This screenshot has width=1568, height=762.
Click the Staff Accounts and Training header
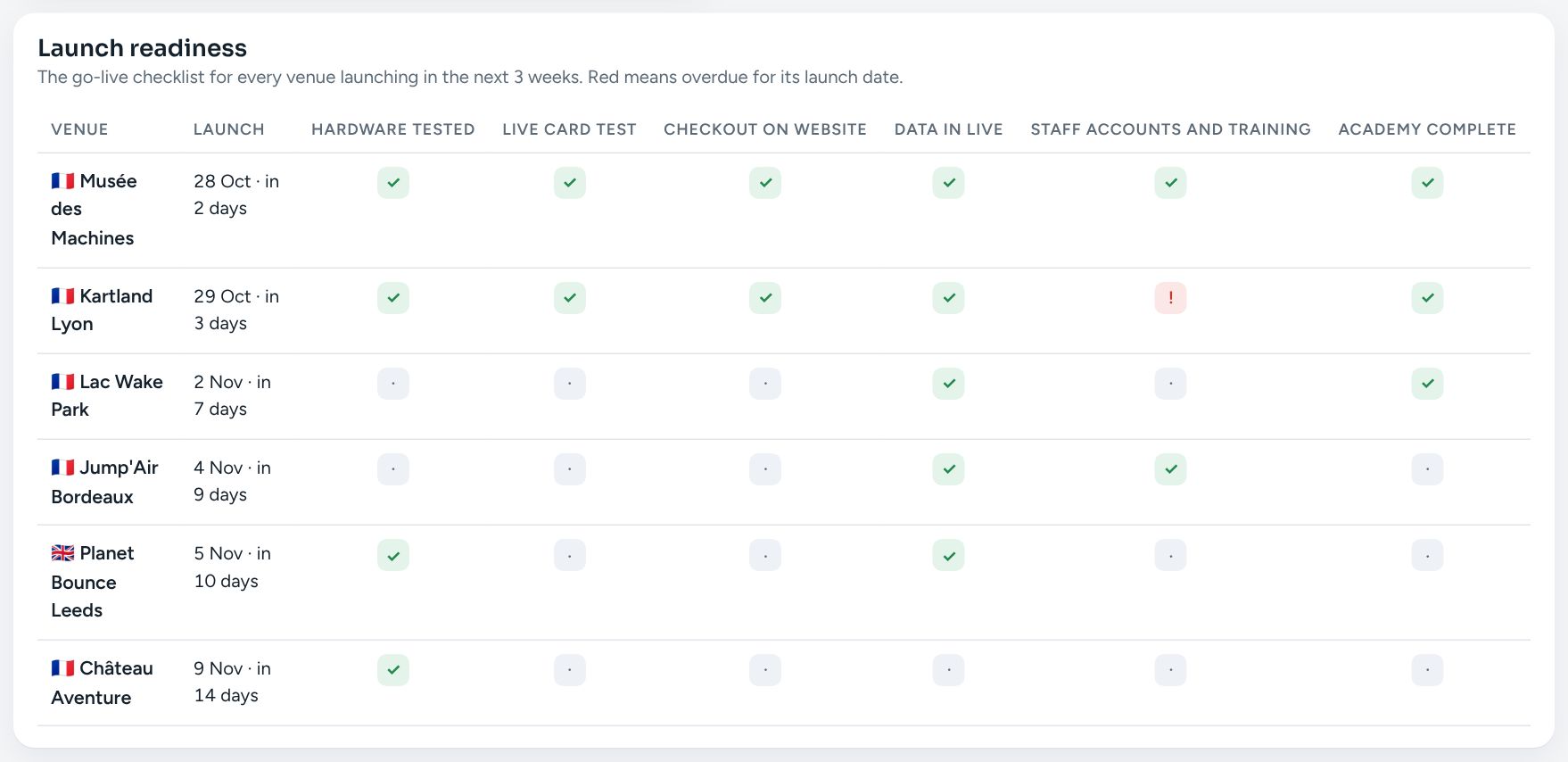point(1170,129)
